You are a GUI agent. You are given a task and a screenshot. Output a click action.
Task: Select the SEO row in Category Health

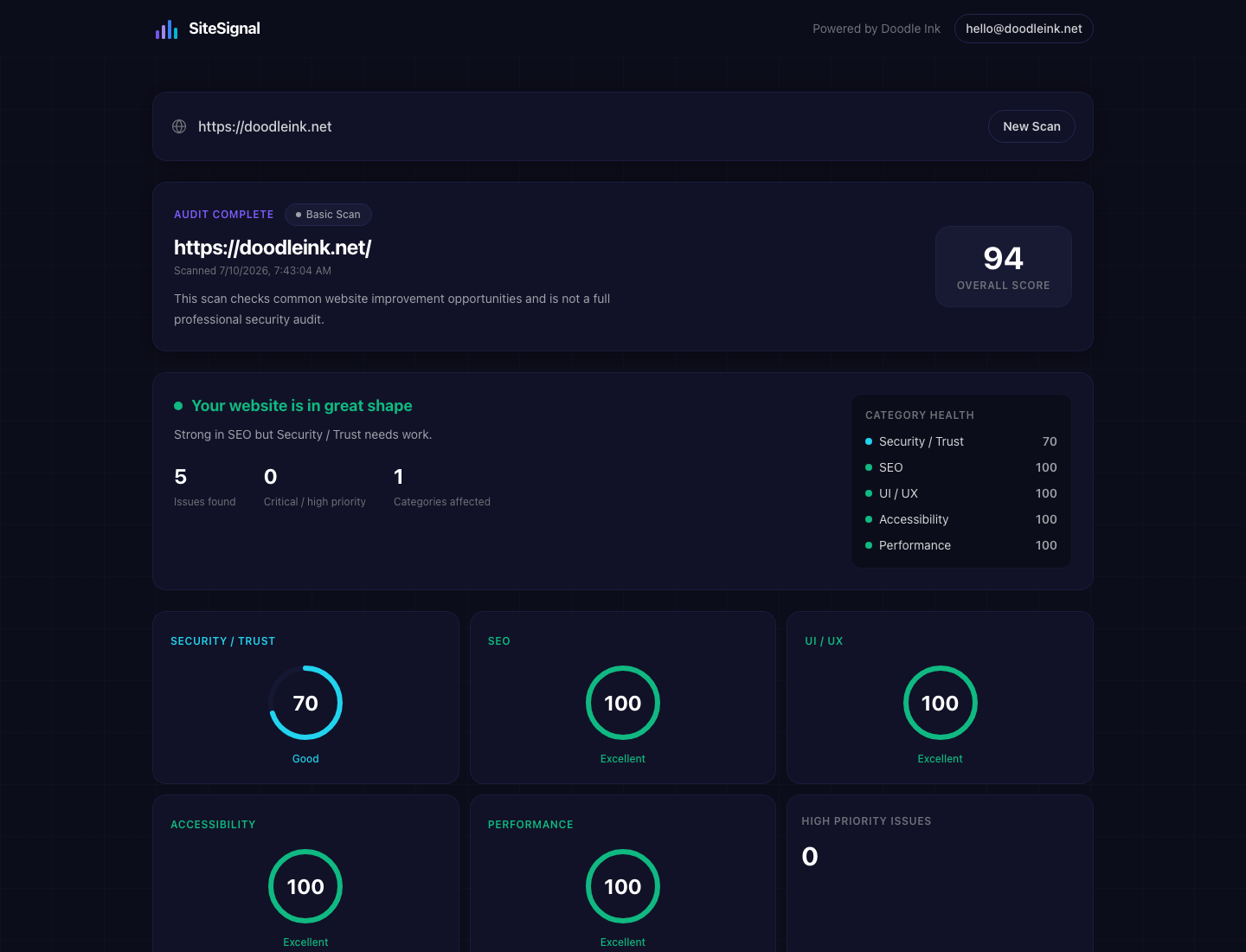tap(961, 467)
